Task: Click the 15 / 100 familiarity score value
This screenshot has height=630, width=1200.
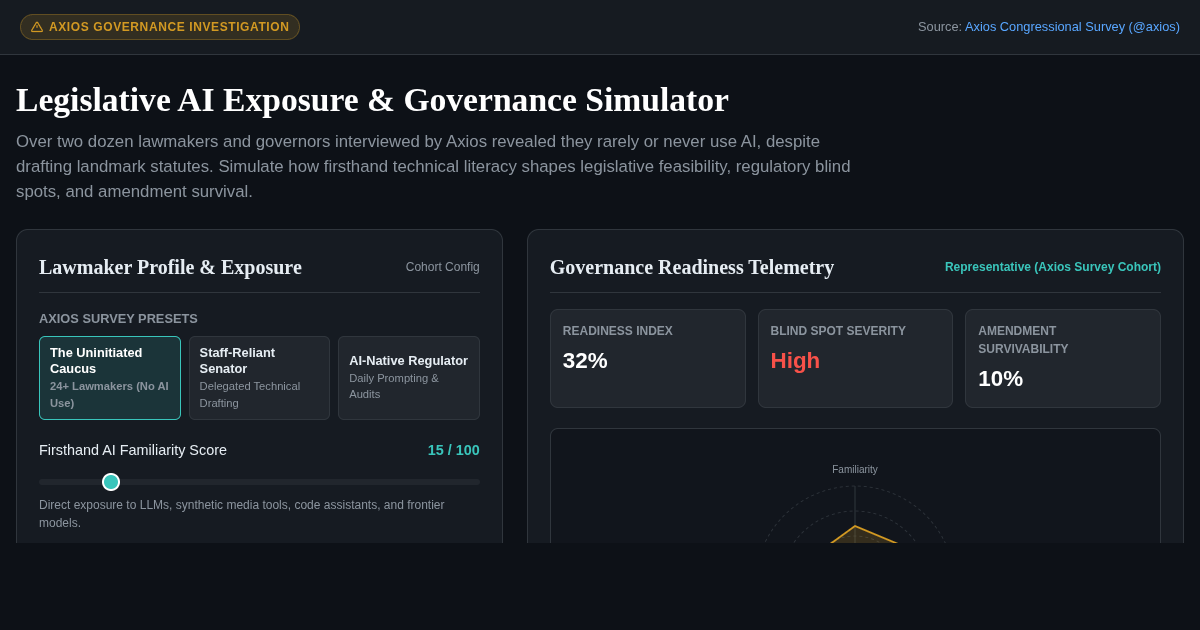Action: 454,450
